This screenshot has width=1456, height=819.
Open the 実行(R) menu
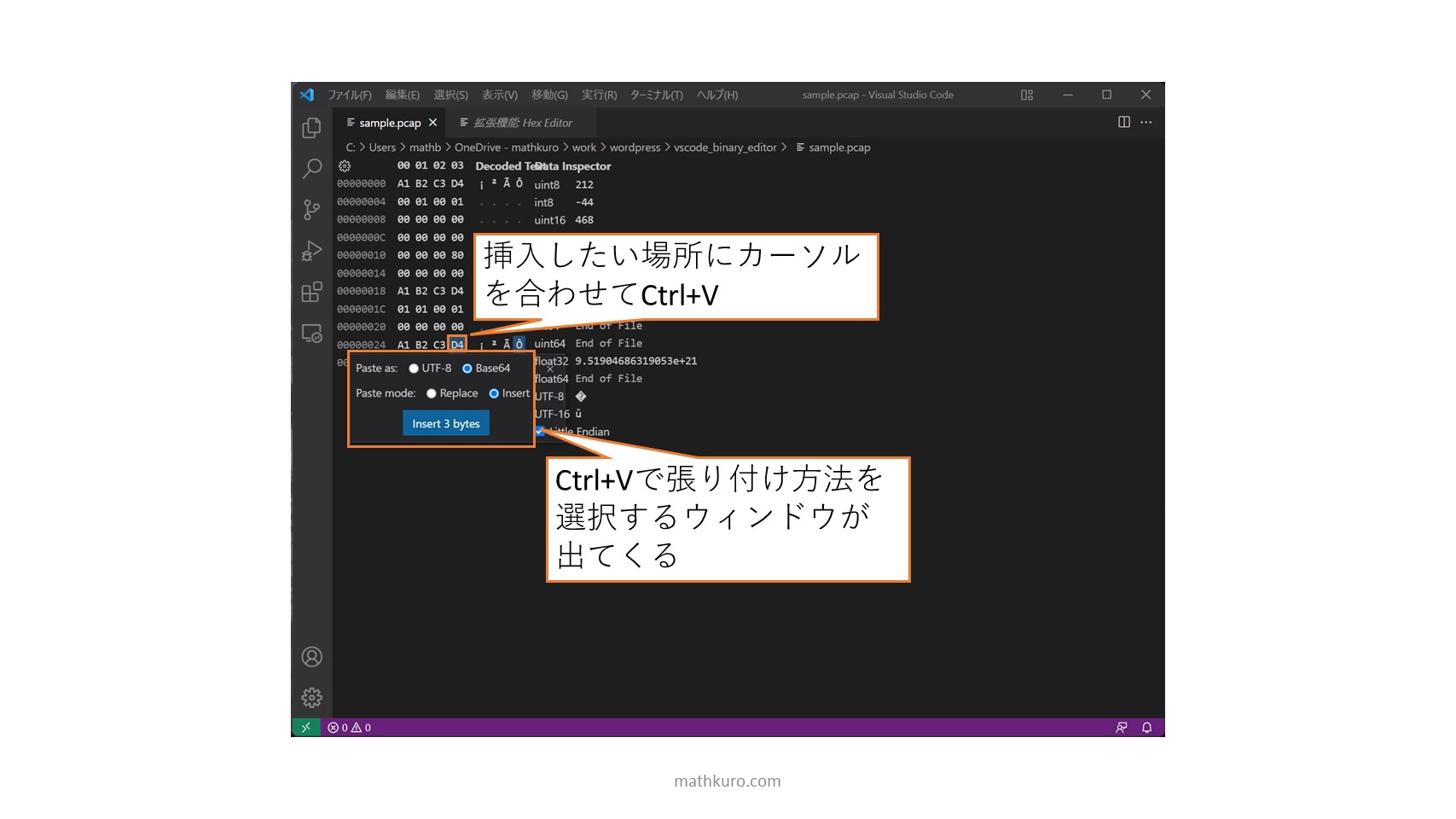point(599,95)
